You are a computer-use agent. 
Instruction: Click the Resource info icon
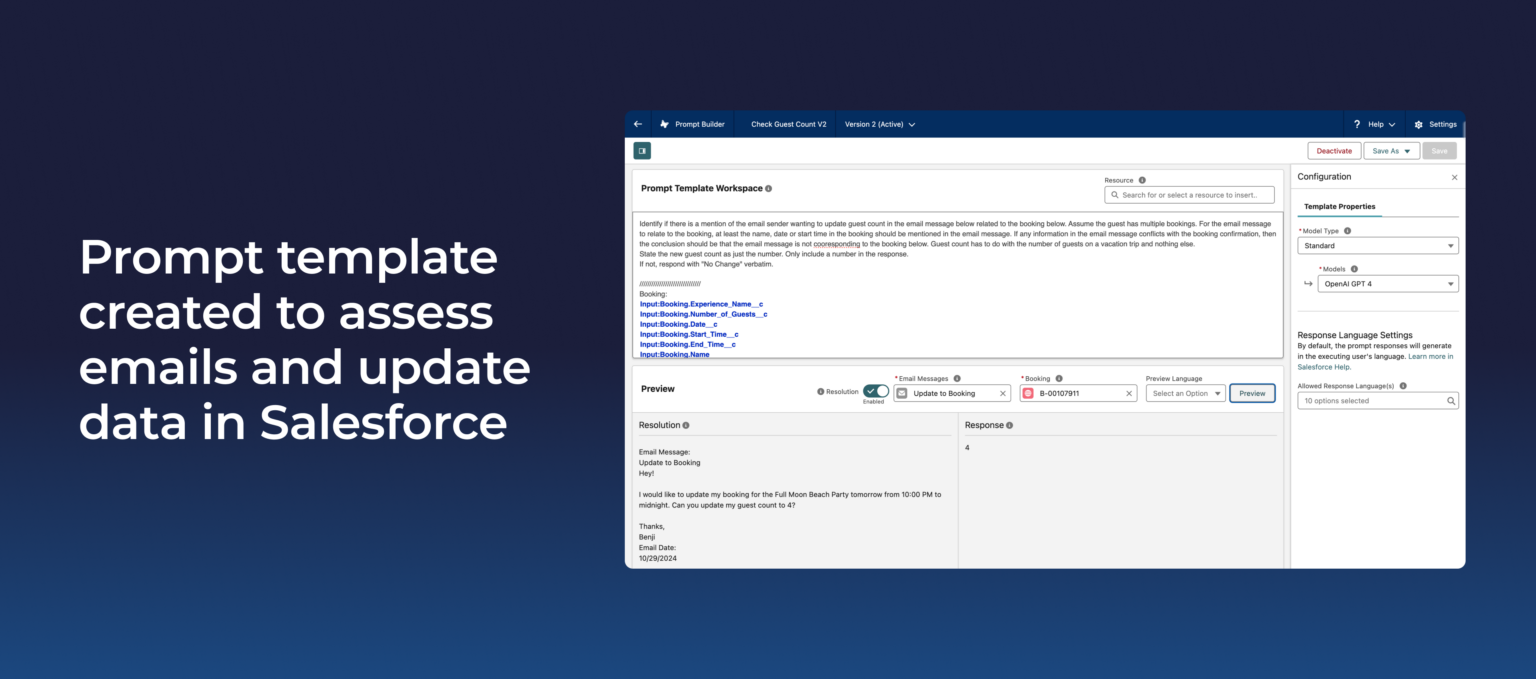point(1141,180)
